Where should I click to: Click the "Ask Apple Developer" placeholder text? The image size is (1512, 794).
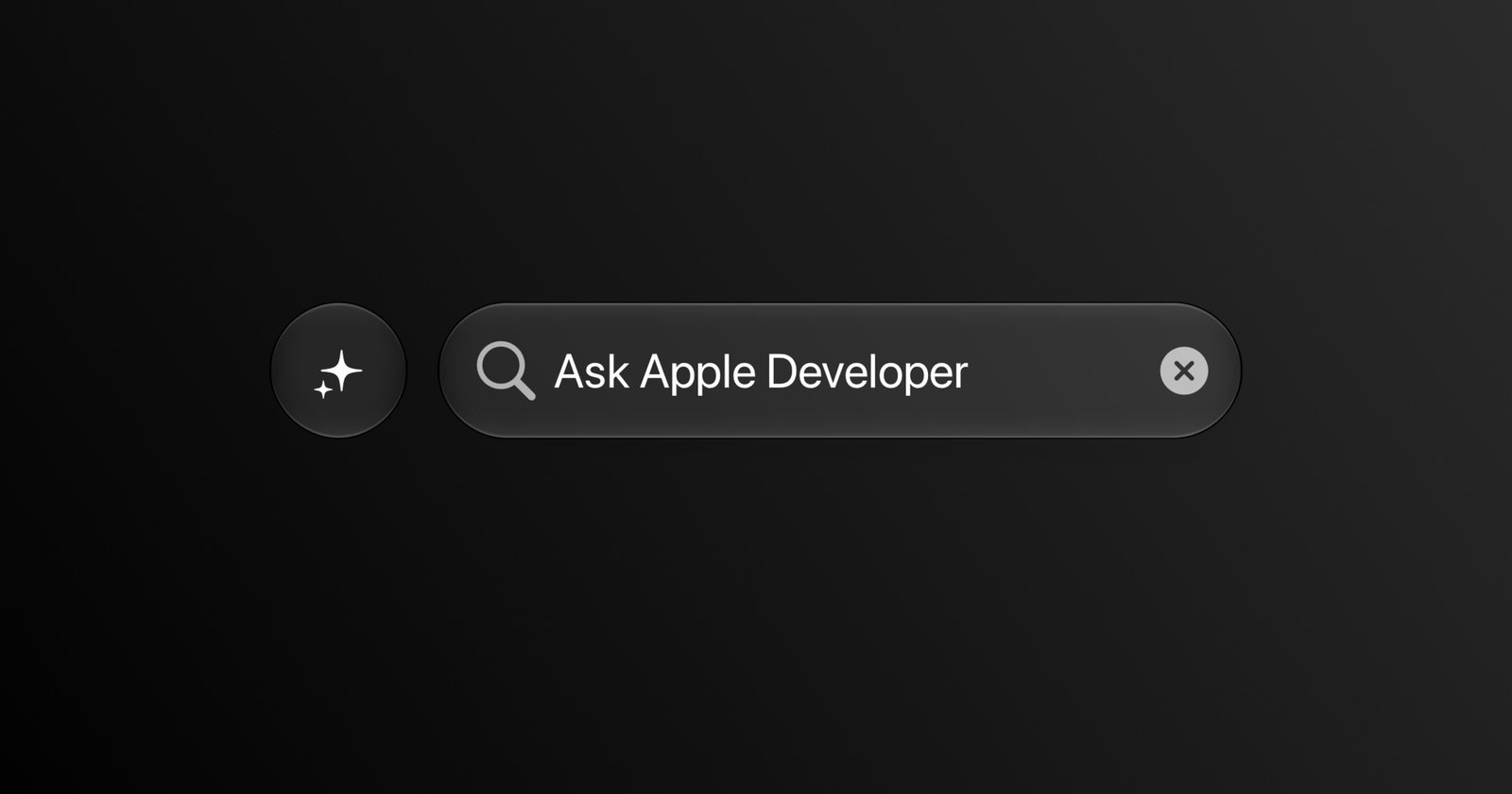coord(761,371)
